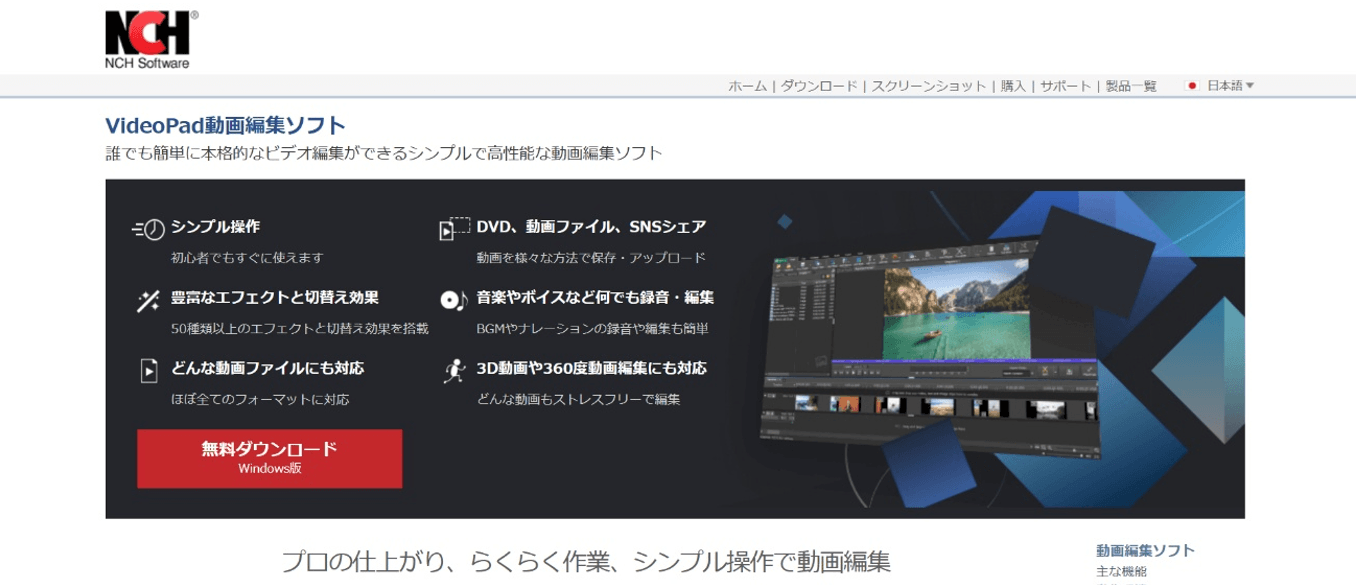The height and width of the screenshot is (585, 1356).
Task: Select the 50種類以上のエフェクト description text
Action: pos(299,329)
